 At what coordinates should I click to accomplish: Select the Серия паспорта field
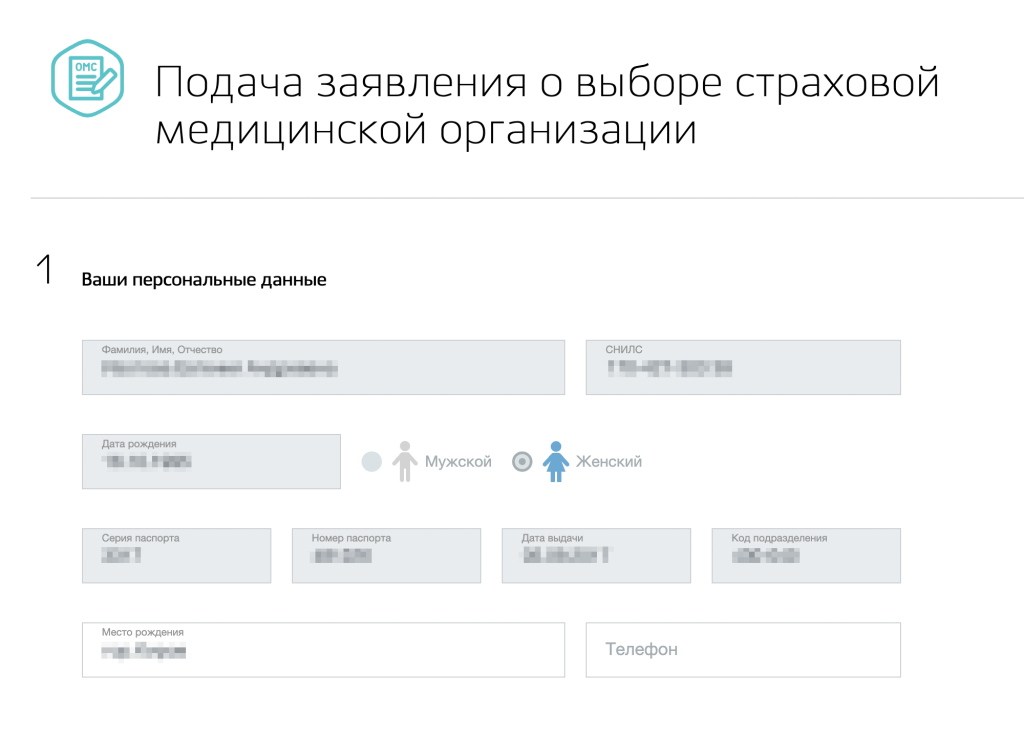pos(176,555)
